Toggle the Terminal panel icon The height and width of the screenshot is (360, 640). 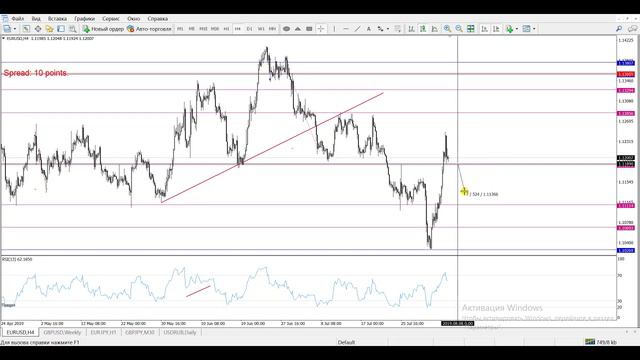(x=61, y=29)
